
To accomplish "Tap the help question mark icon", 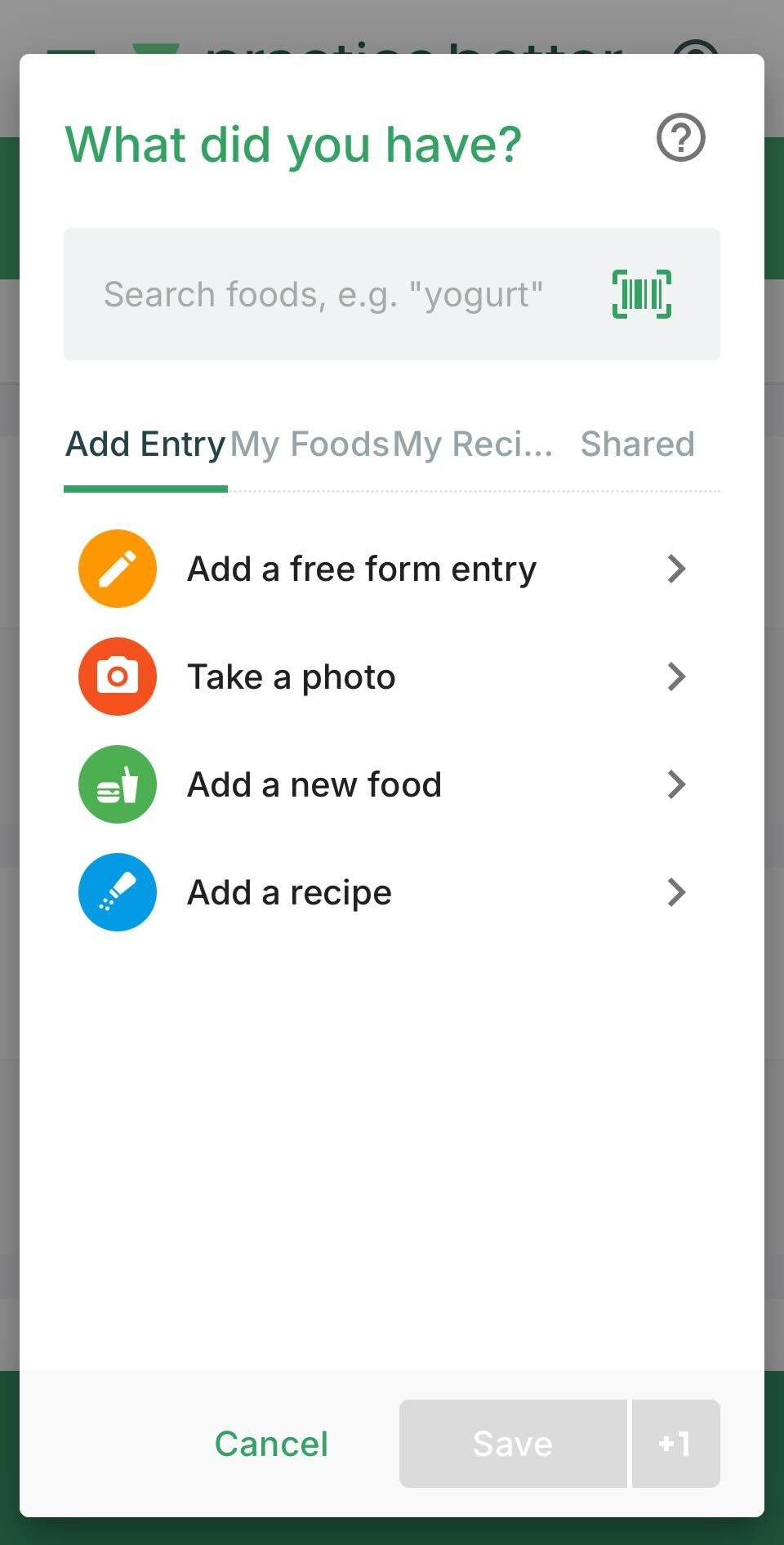I will tap(680, 137).
